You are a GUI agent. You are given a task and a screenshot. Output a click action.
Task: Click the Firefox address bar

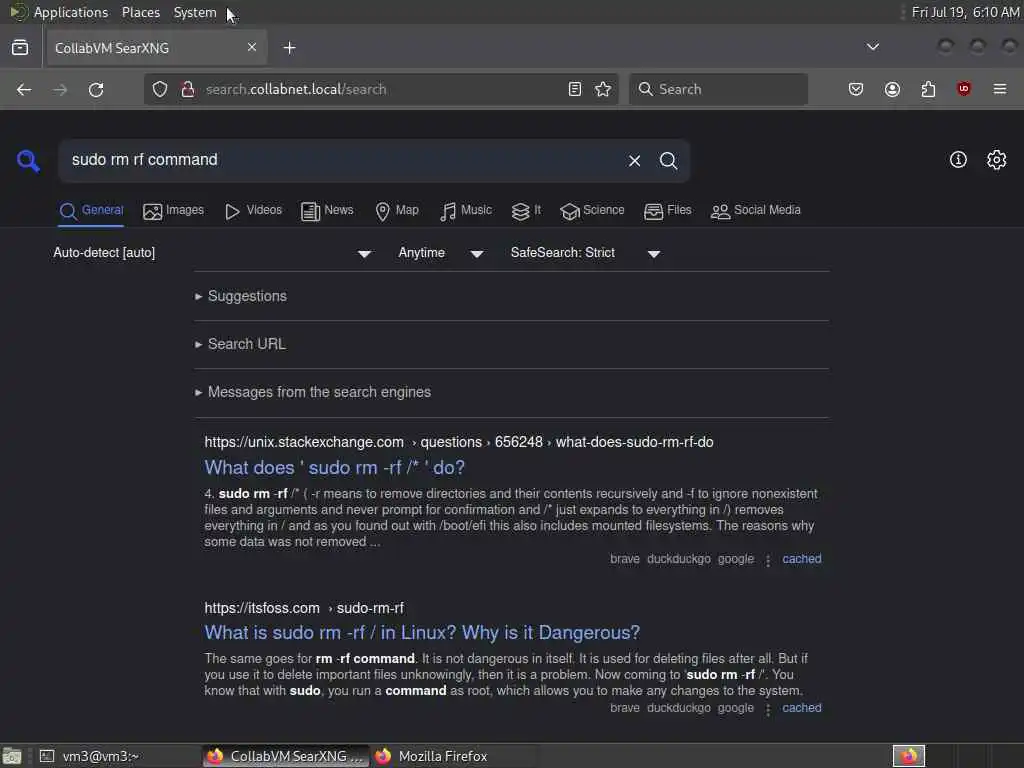tap(382, 89)
